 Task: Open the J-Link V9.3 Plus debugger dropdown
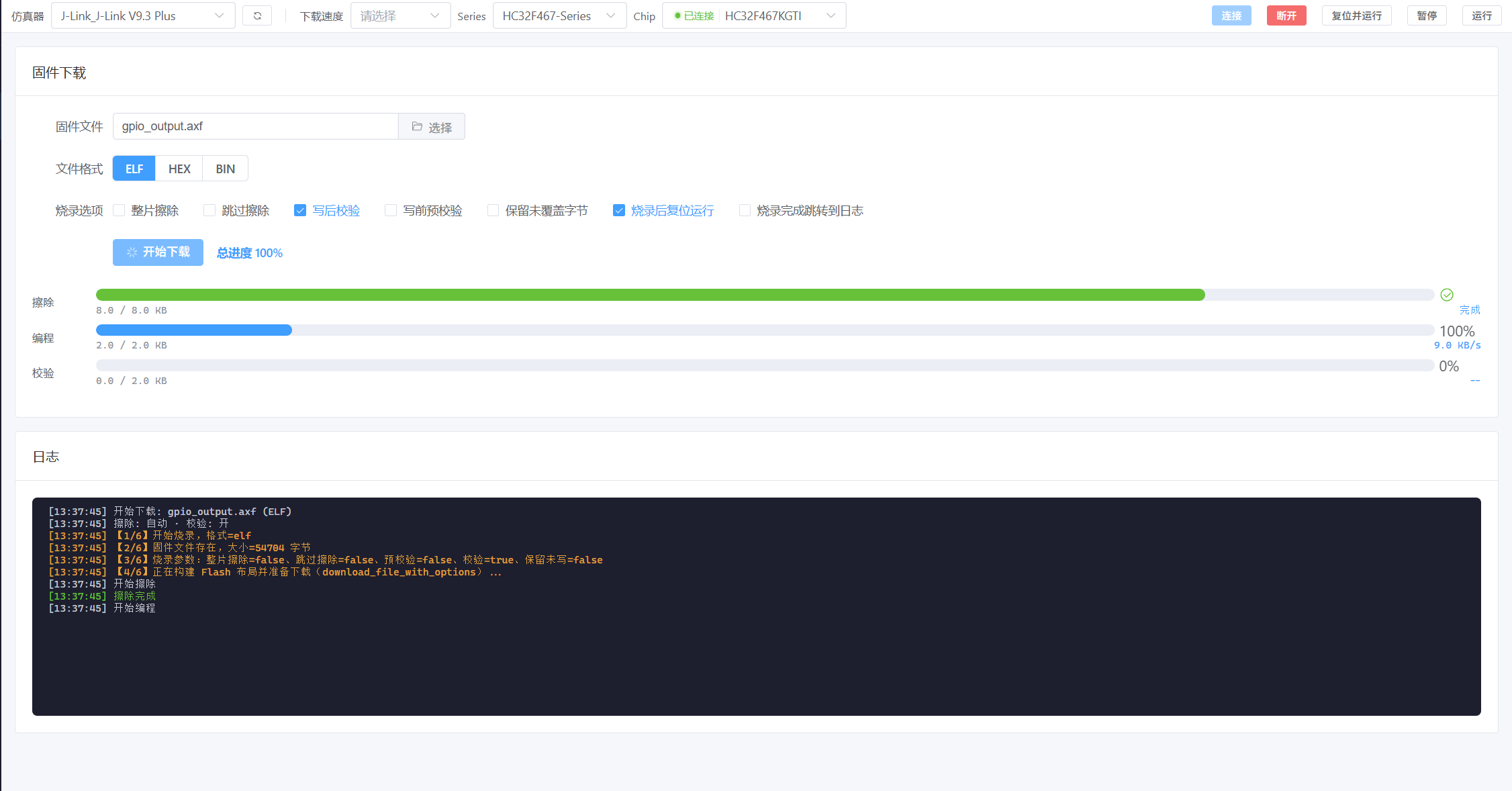point(143,15)
